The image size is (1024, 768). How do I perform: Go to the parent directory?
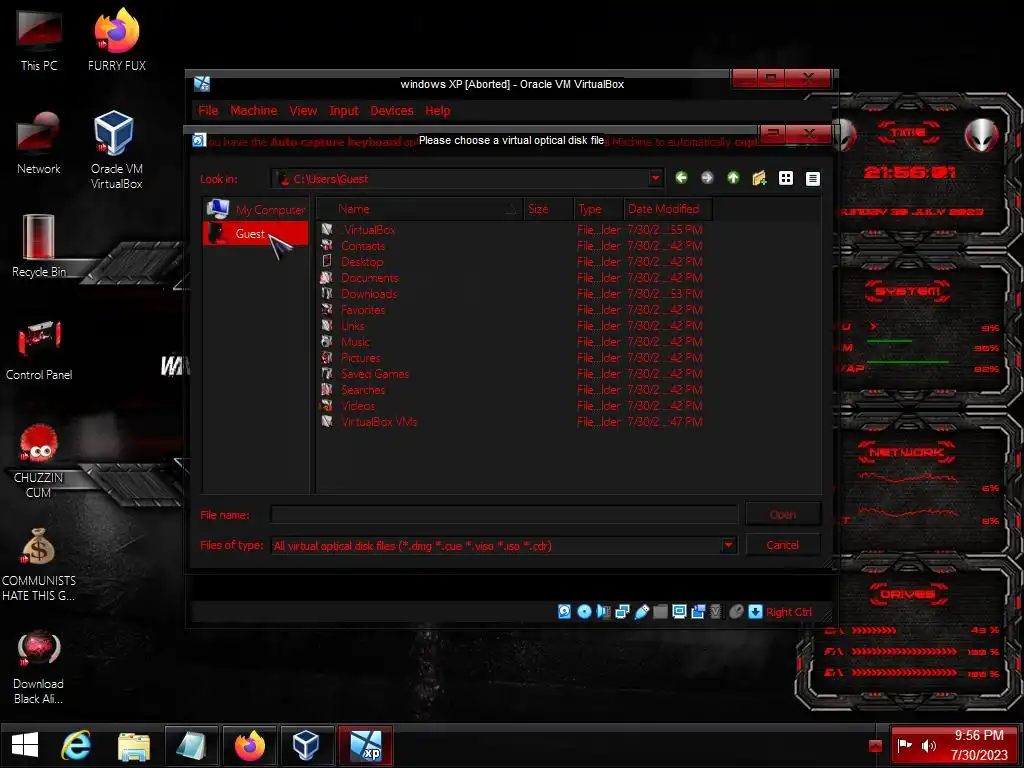[733, 178]
